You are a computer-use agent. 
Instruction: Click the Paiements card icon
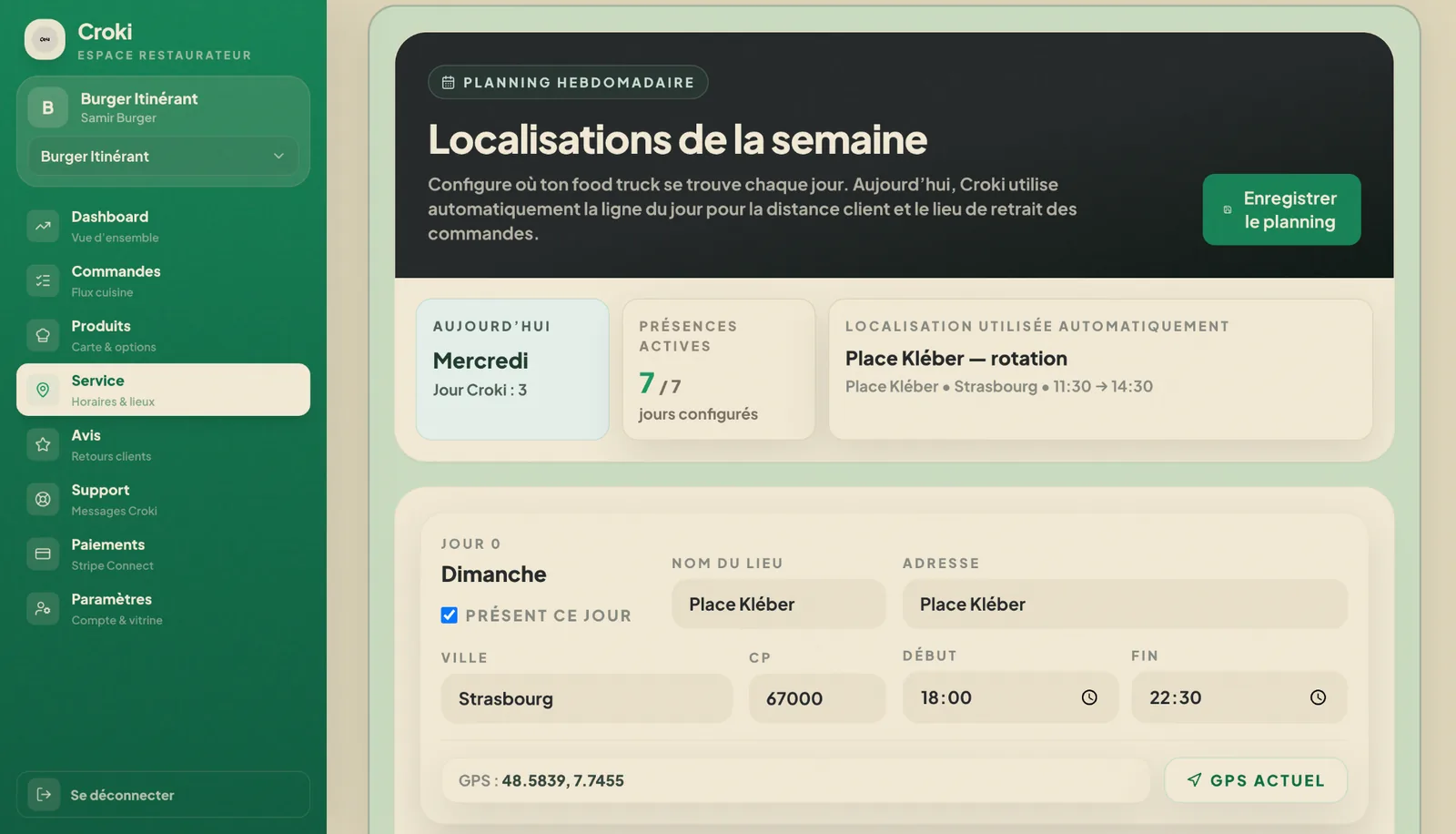[x=43, y=554]
